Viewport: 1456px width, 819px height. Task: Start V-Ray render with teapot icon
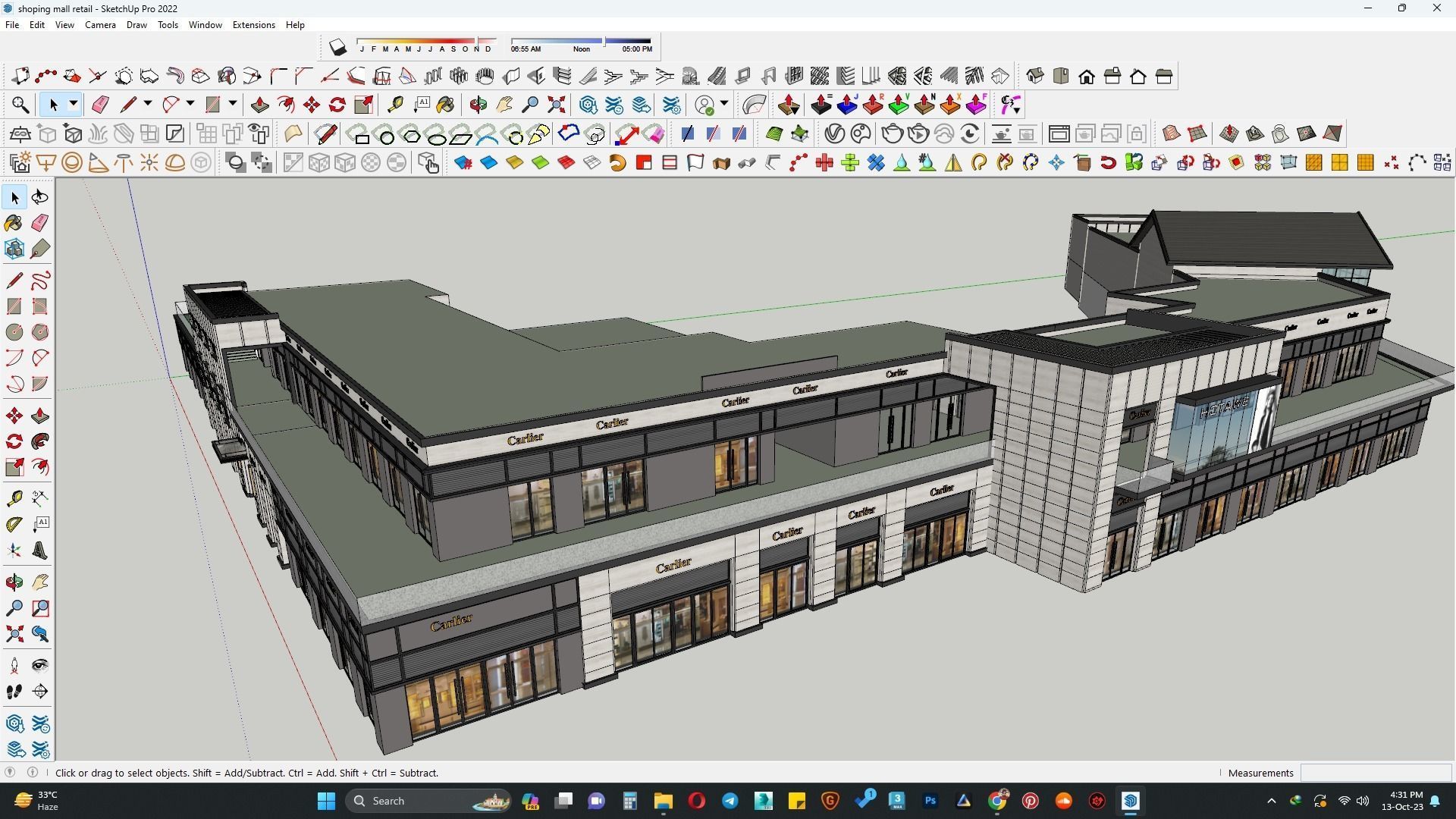coord(893,134)
